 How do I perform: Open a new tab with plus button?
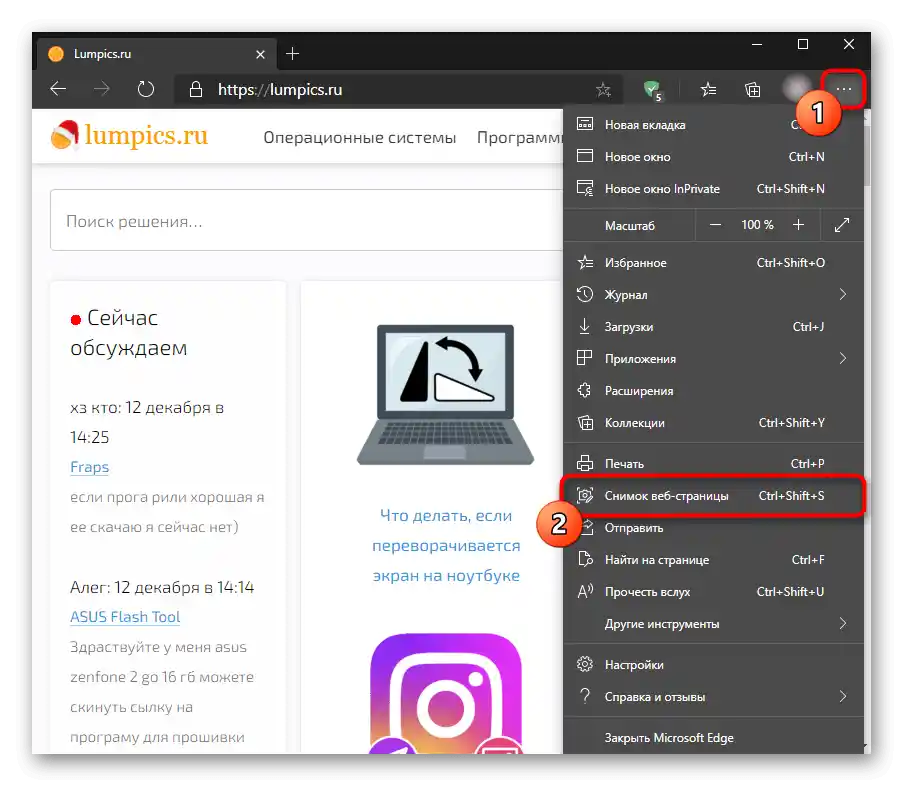[x=293, y=54]
